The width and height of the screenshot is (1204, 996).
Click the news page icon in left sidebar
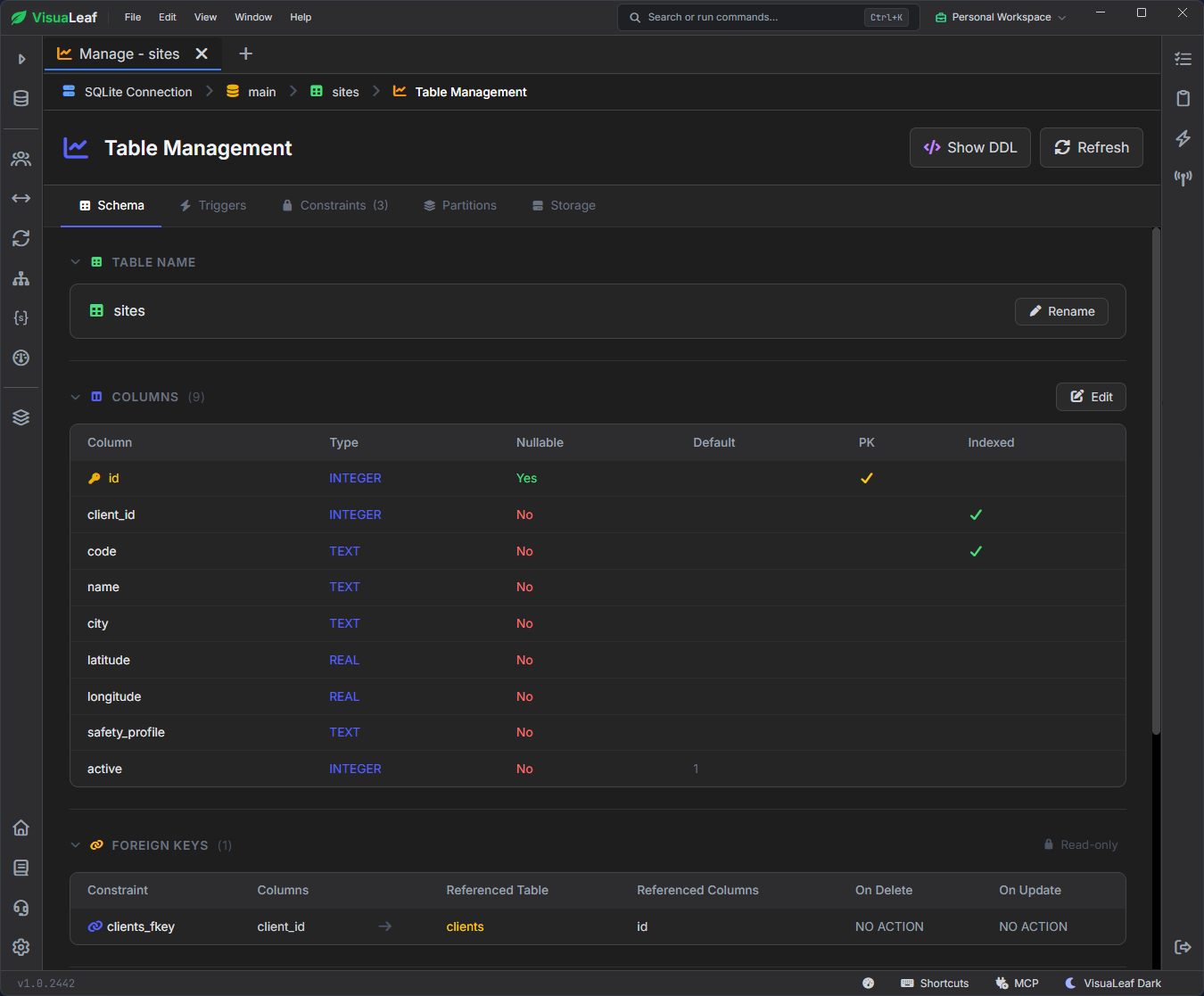point(21,868)
